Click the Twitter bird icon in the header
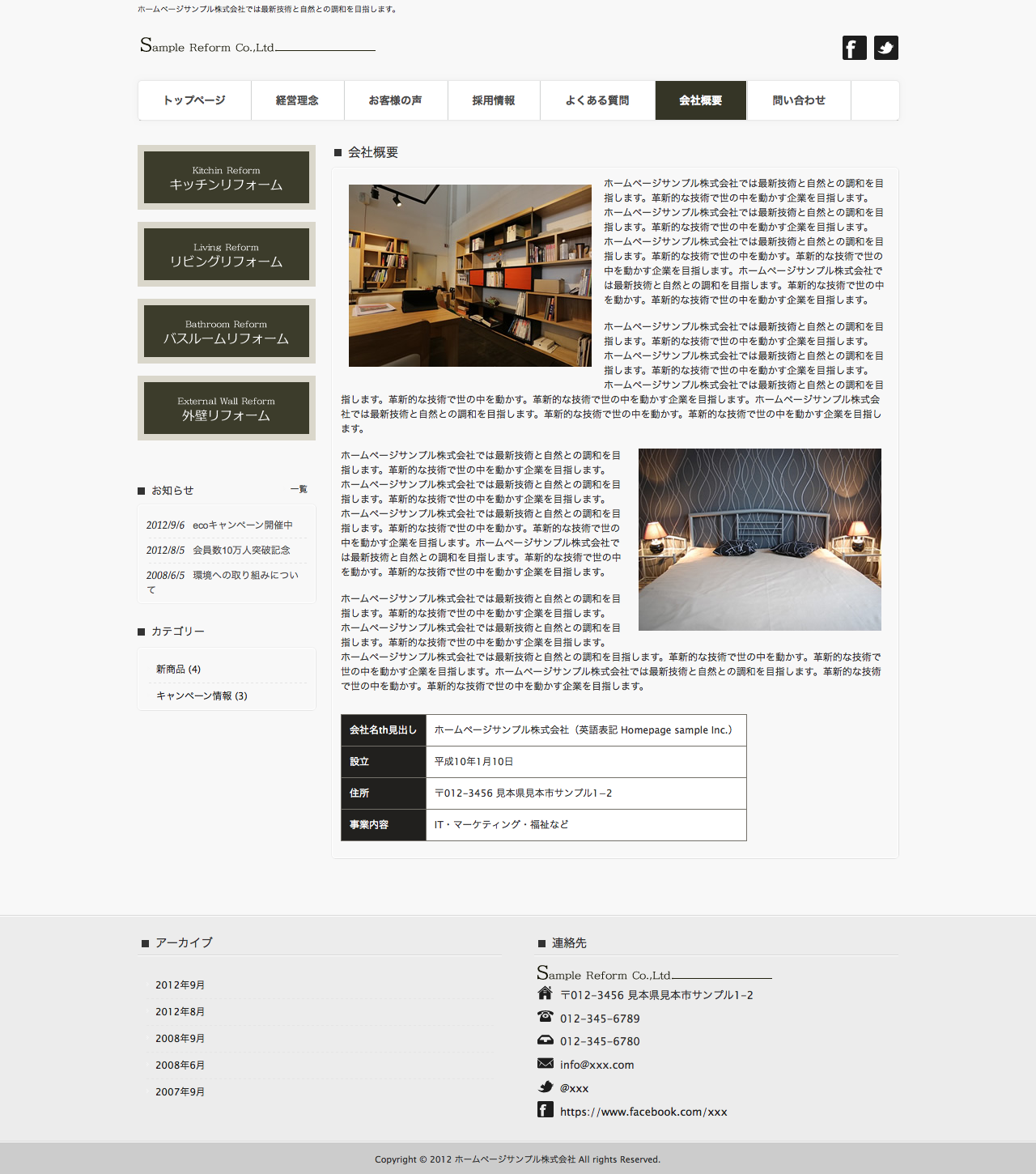Image resolution: width=1036 pixels, height=1174 pixels. pyautogui.click(x=886, y=48)
